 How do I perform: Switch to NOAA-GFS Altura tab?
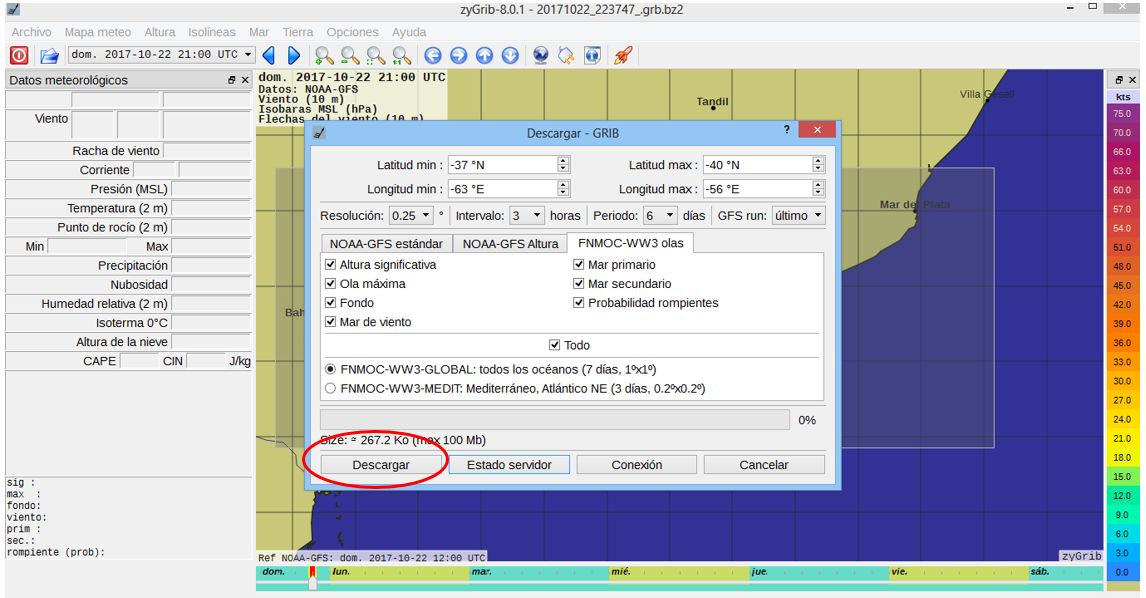pos(510,243)
